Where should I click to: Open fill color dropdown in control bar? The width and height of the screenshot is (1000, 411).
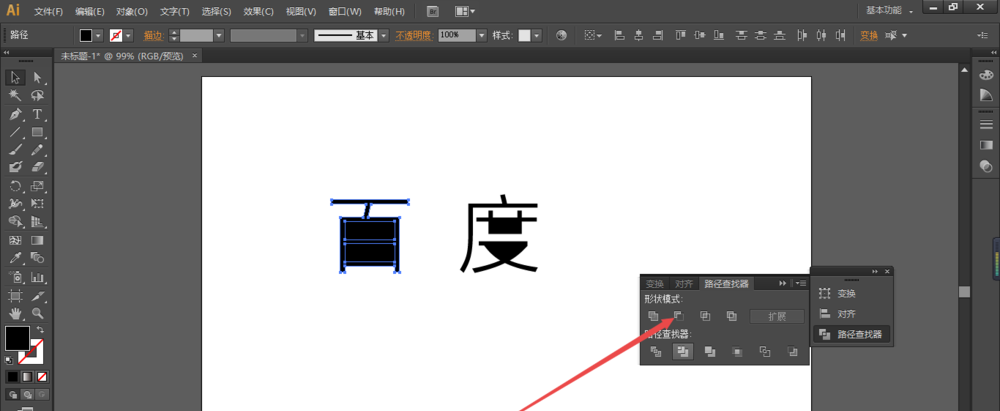click(x=98, y=36)
